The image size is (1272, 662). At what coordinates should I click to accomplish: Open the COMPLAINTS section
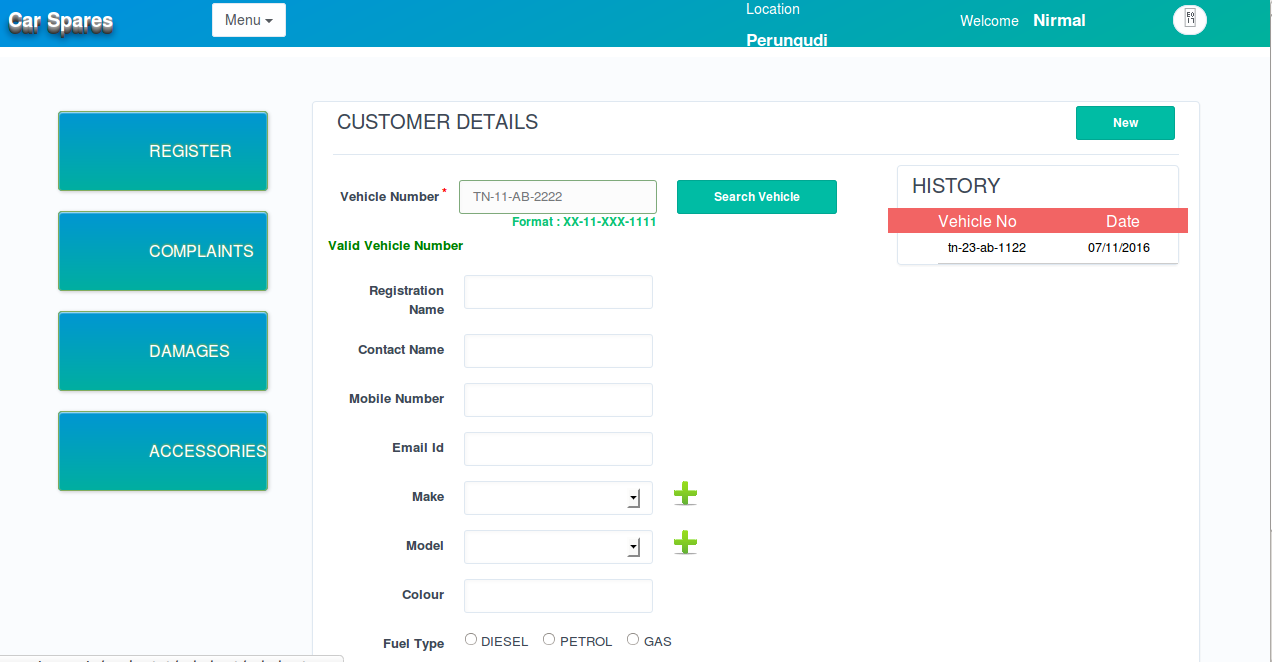point(163,251)
